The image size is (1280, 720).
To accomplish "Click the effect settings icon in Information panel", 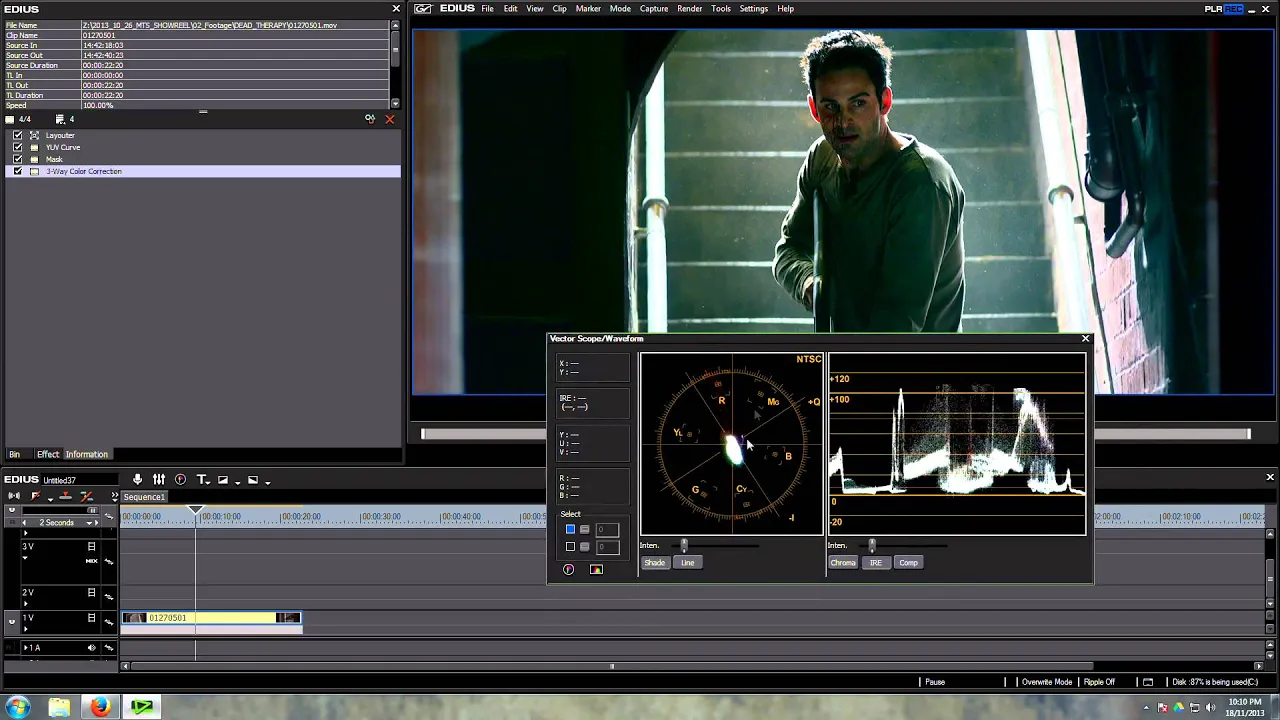I will click(x=370, y=119).
